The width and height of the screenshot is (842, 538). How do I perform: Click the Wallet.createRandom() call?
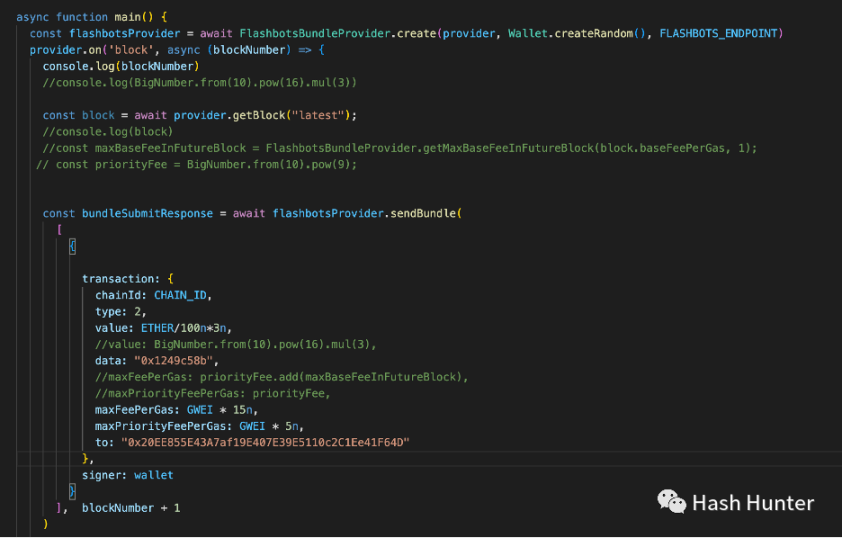click(577, 33)
